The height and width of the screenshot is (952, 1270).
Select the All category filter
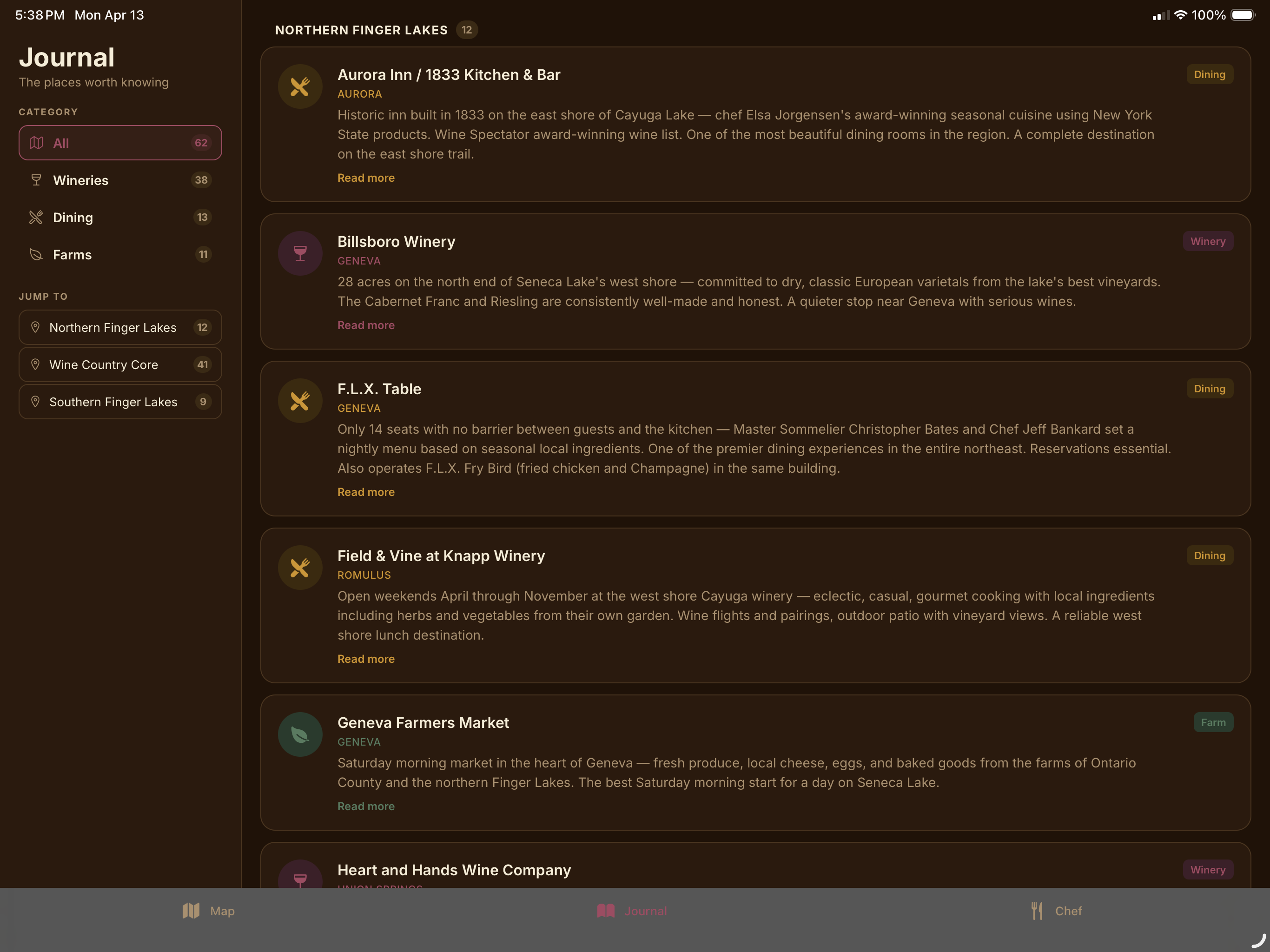pos(120,143)
